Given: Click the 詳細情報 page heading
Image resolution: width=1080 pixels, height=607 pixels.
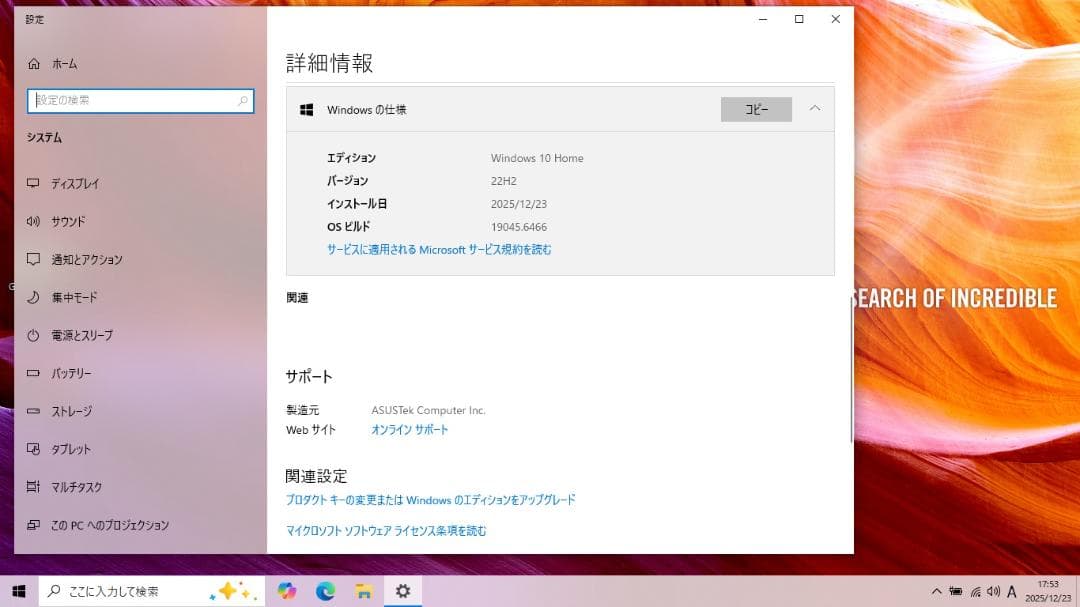Looking at the screenshot, I should pos(329,63).
